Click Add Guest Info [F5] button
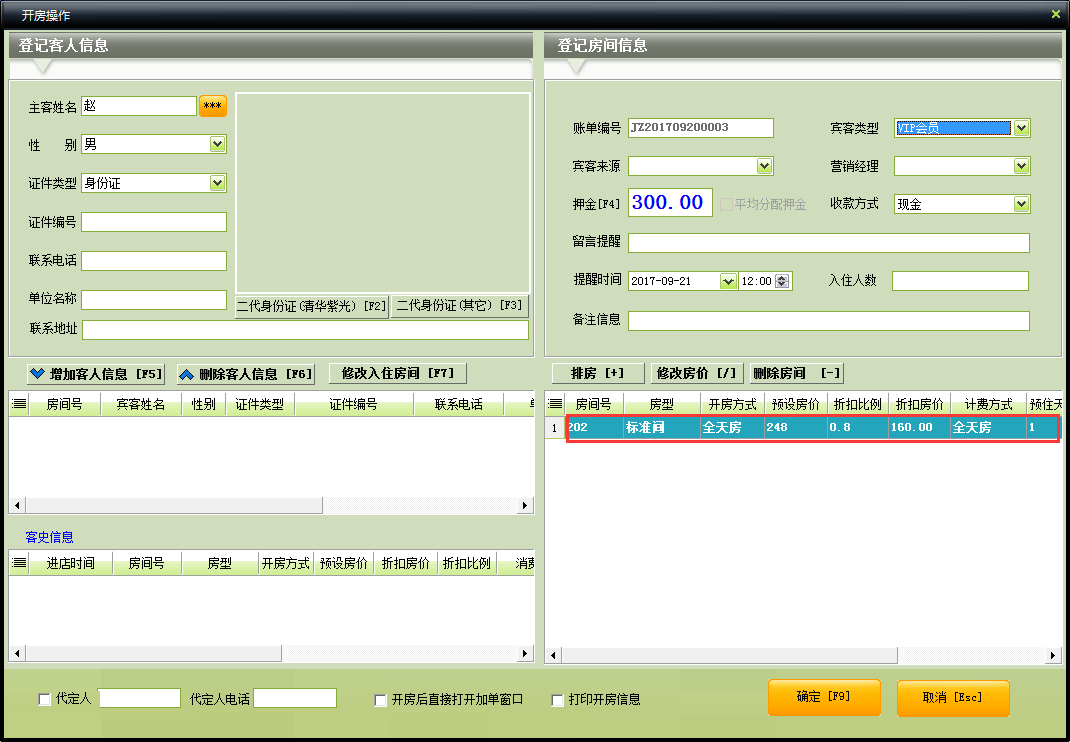The width and height of the screenshot is (1070, 742). 96,374
